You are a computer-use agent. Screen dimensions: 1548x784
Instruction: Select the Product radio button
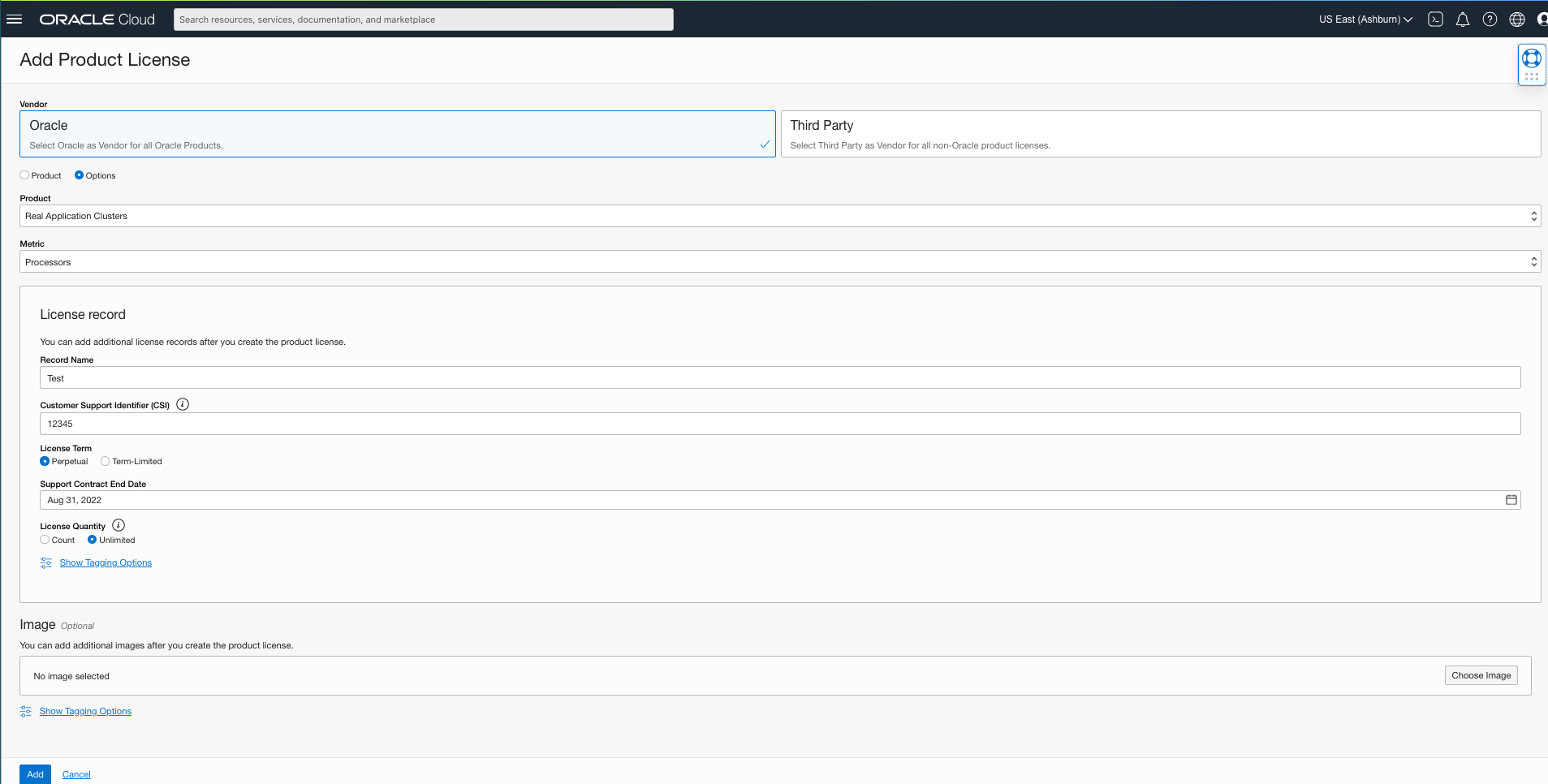pyautogui.click(x=23, y=174)
